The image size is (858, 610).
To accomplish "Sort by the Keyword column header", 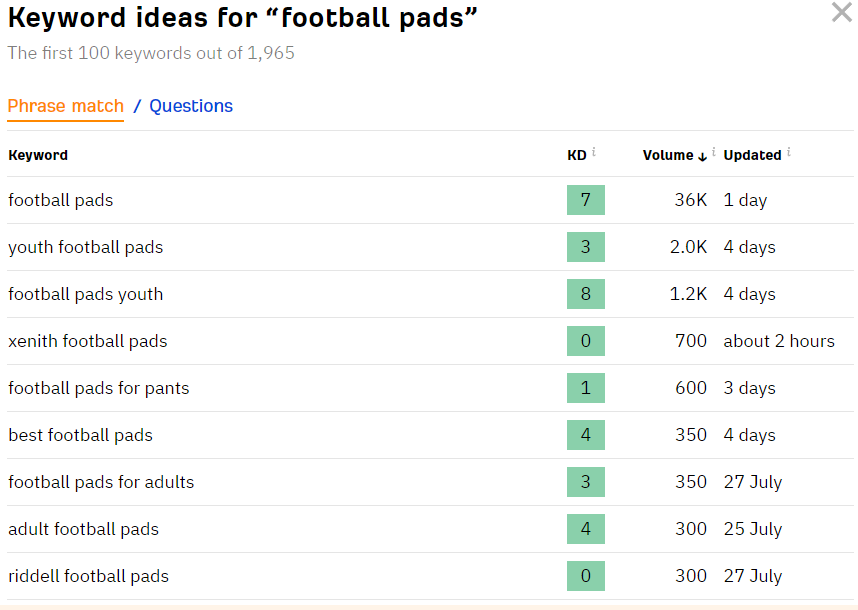I will point(38,155).
